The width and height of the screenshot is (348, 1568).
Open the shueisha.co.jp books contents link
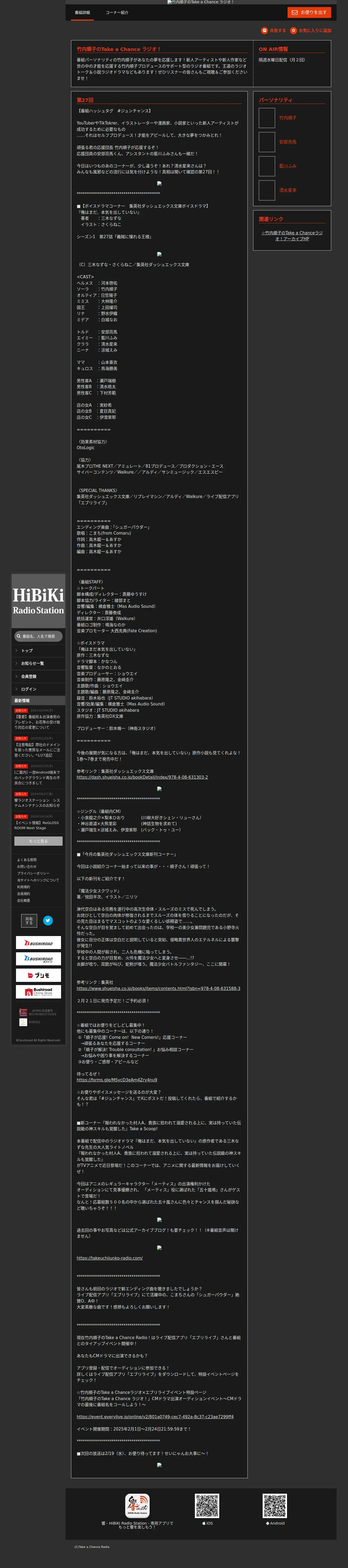(158, 989)
